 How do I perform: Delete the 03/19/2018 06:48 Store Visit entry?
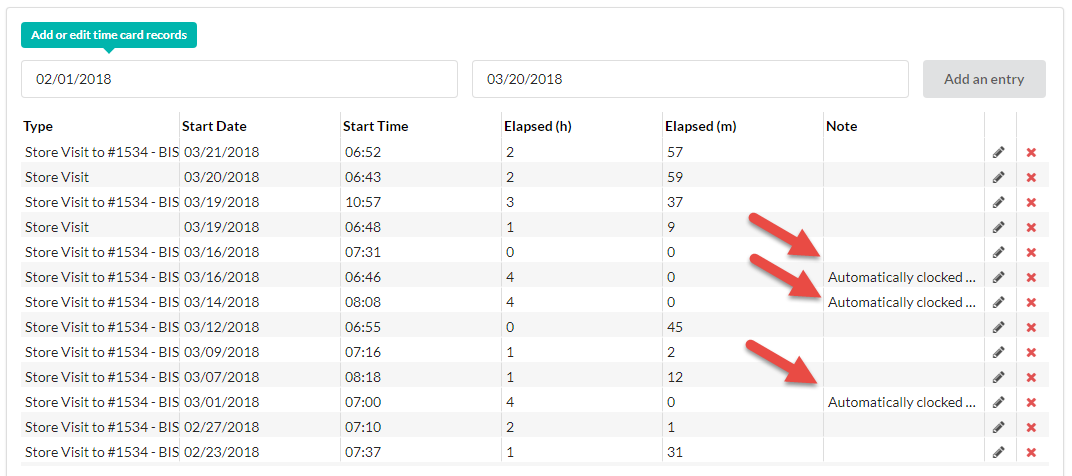point(1032,227)
